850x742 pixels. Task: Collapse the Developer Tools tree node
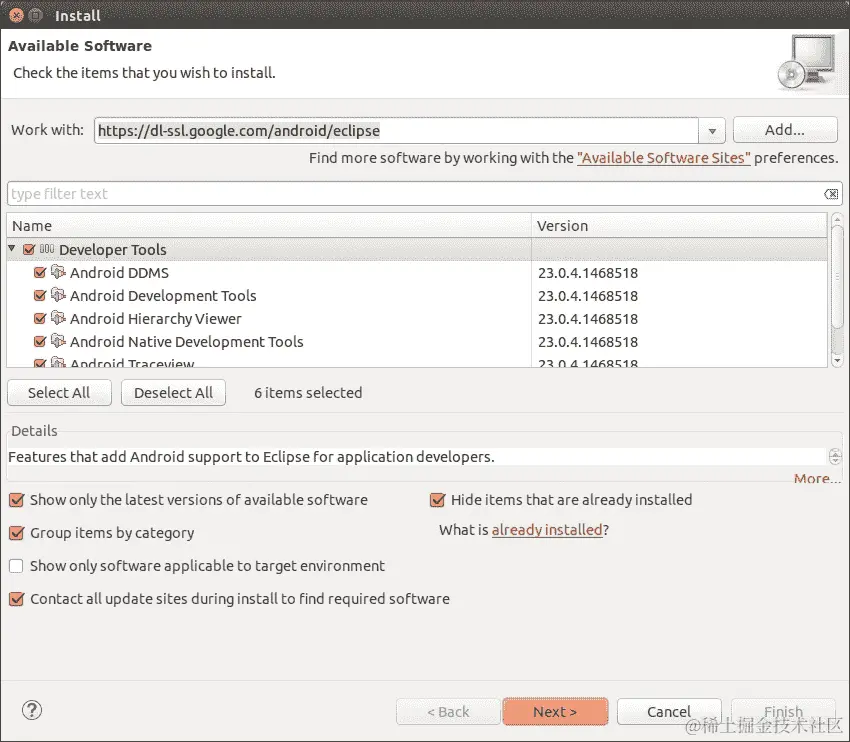[x=12, y=248]
